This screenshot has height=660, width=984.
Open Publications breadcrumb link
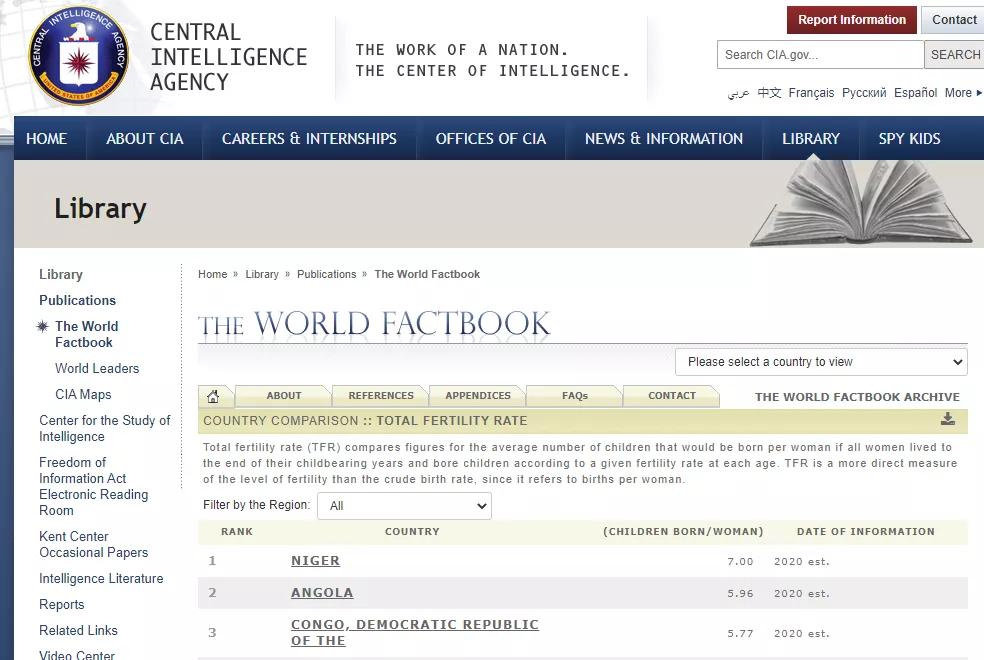[x=326, y=274]
